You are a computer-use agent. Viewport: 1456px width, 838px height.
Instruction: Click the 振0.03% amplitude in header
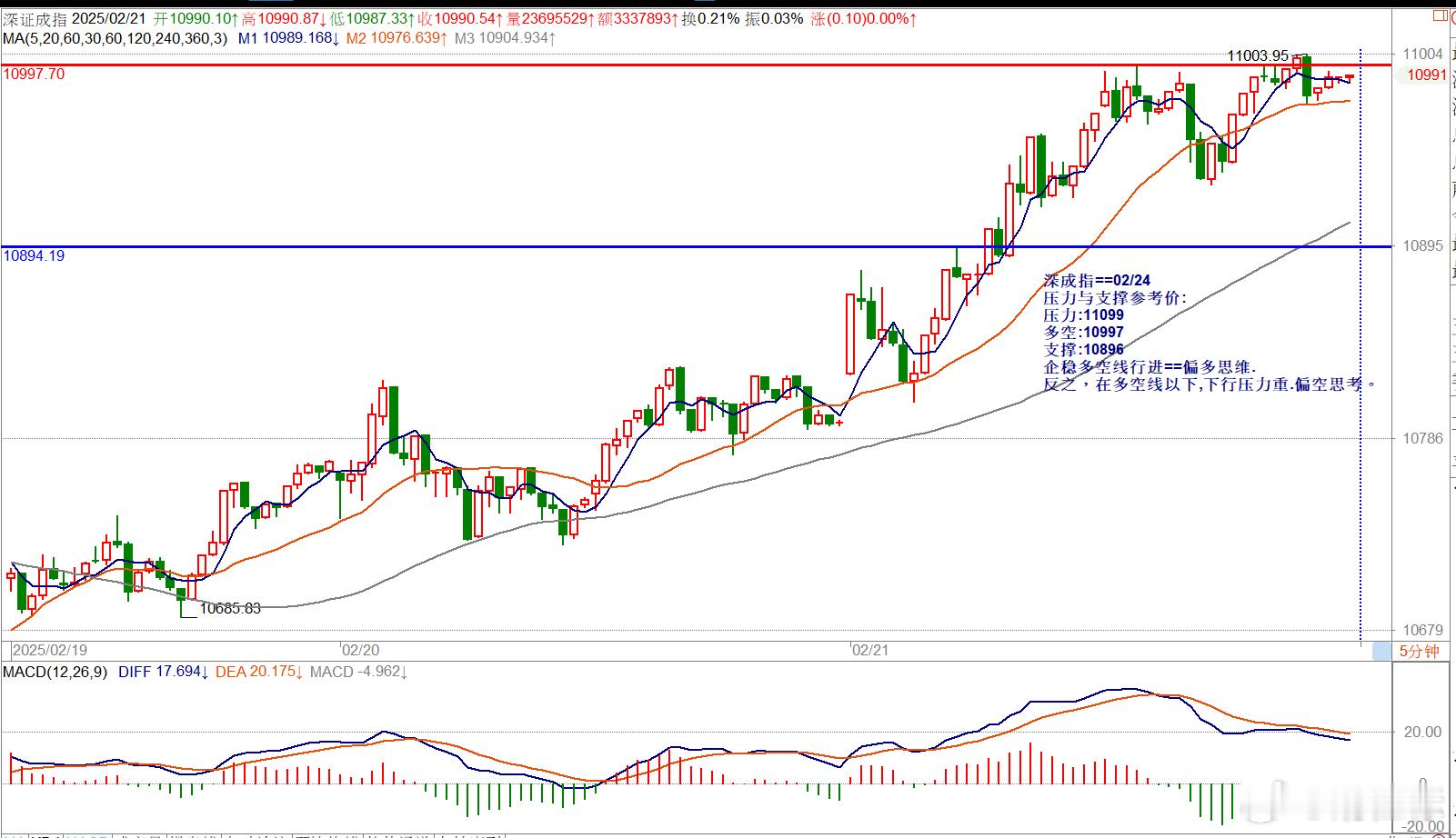774,19
